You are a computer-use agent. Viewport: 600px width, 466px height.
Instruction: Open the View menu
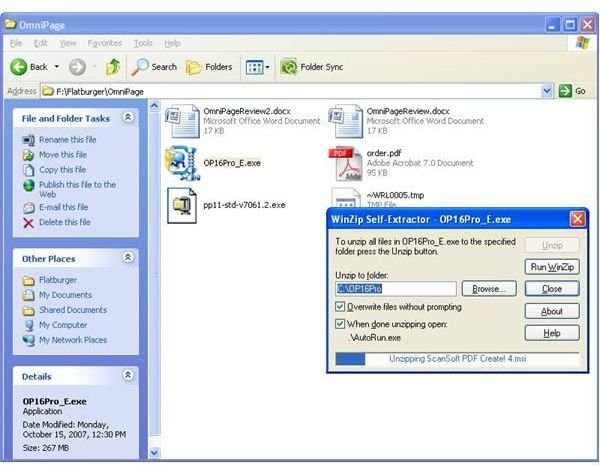[68, 43]
